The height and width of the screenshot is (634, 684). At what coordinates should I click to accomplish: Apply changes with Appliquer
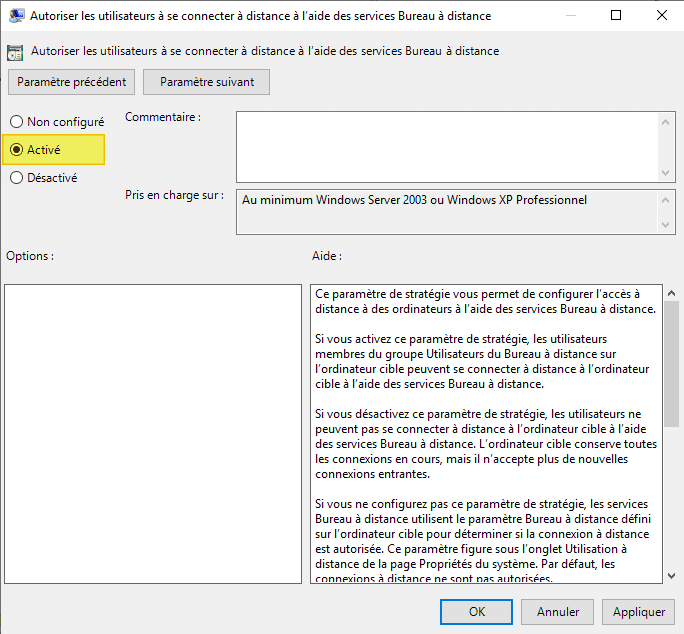click(x=639, y=612)
